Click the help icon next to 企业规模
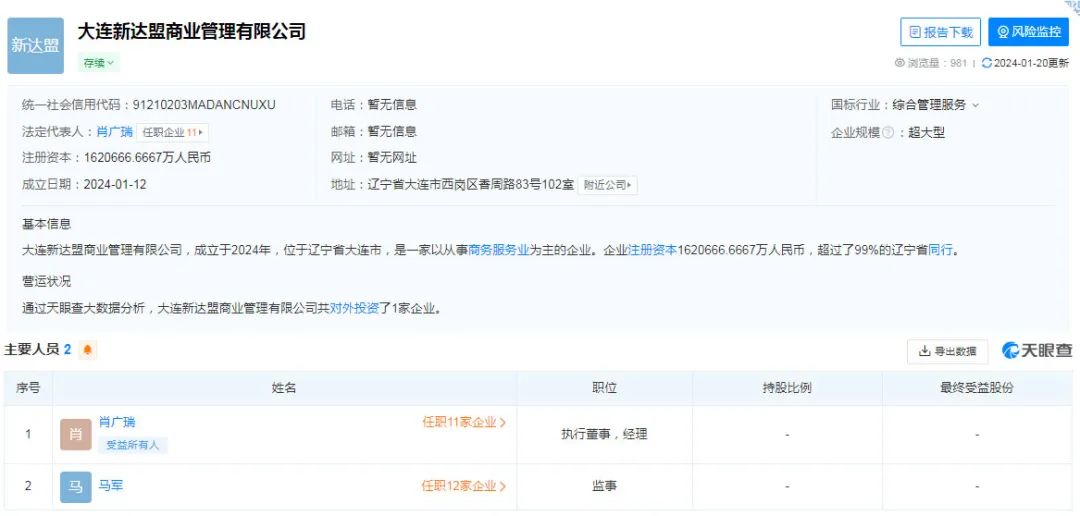The height and width of the screenshot is (516, 1080). pos(888,133)
